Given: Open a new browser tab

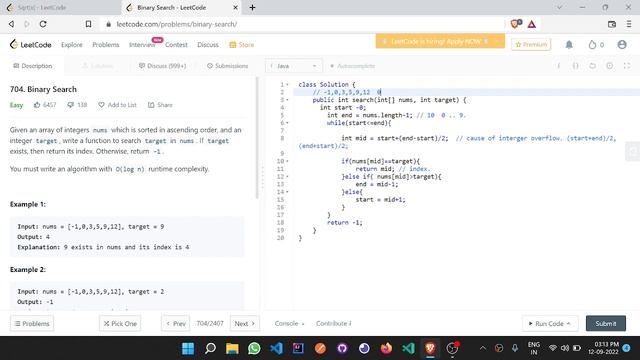Looking at the screenshot, I should (x=252, y=7).
